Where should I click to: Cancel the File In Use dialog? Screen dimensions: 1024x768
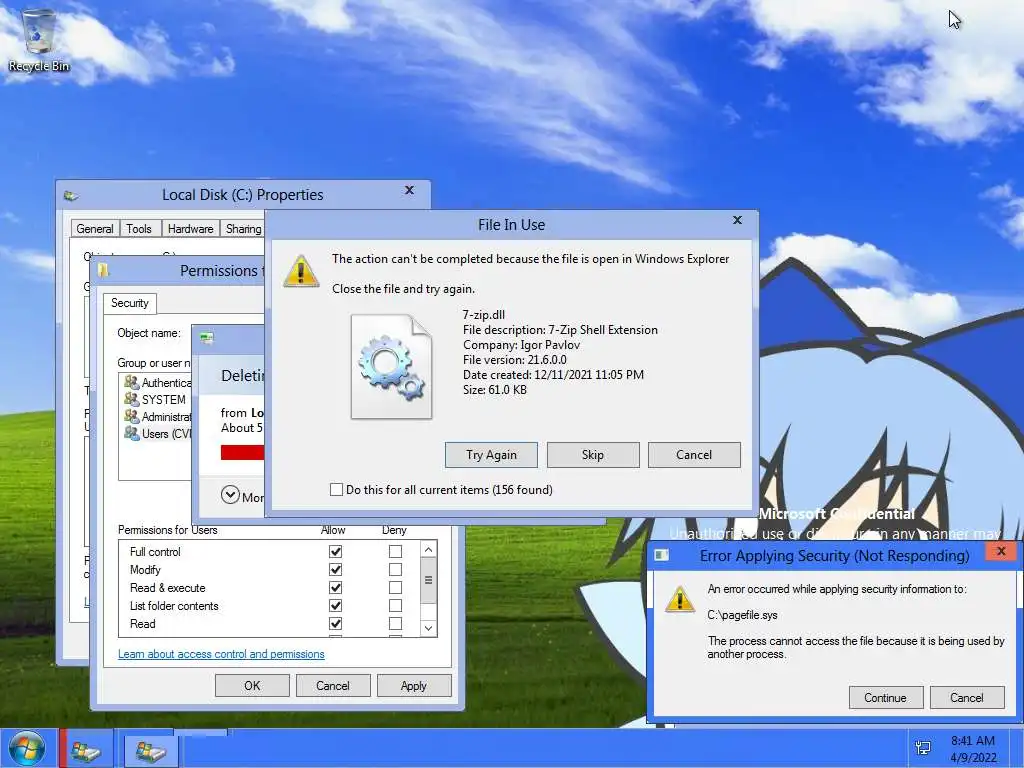pyautogui.click(x=694, y=455)
